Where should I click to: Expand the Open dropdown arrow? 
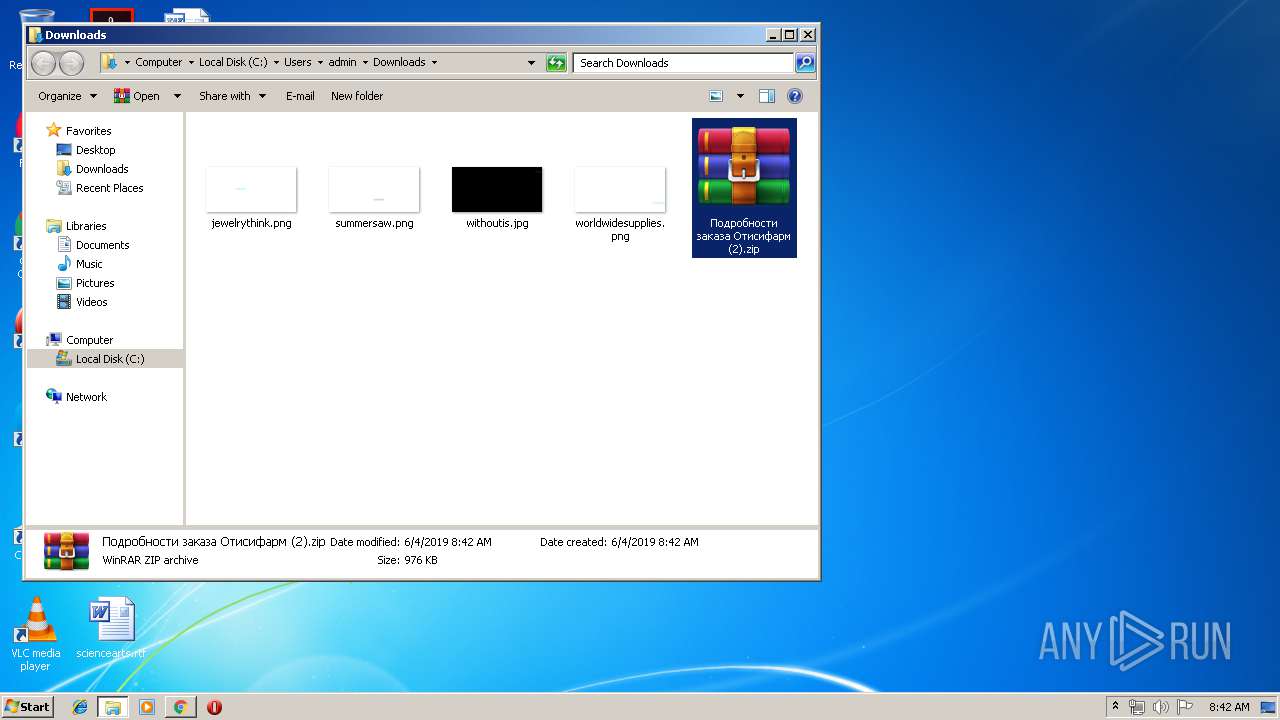pos(177,96)
